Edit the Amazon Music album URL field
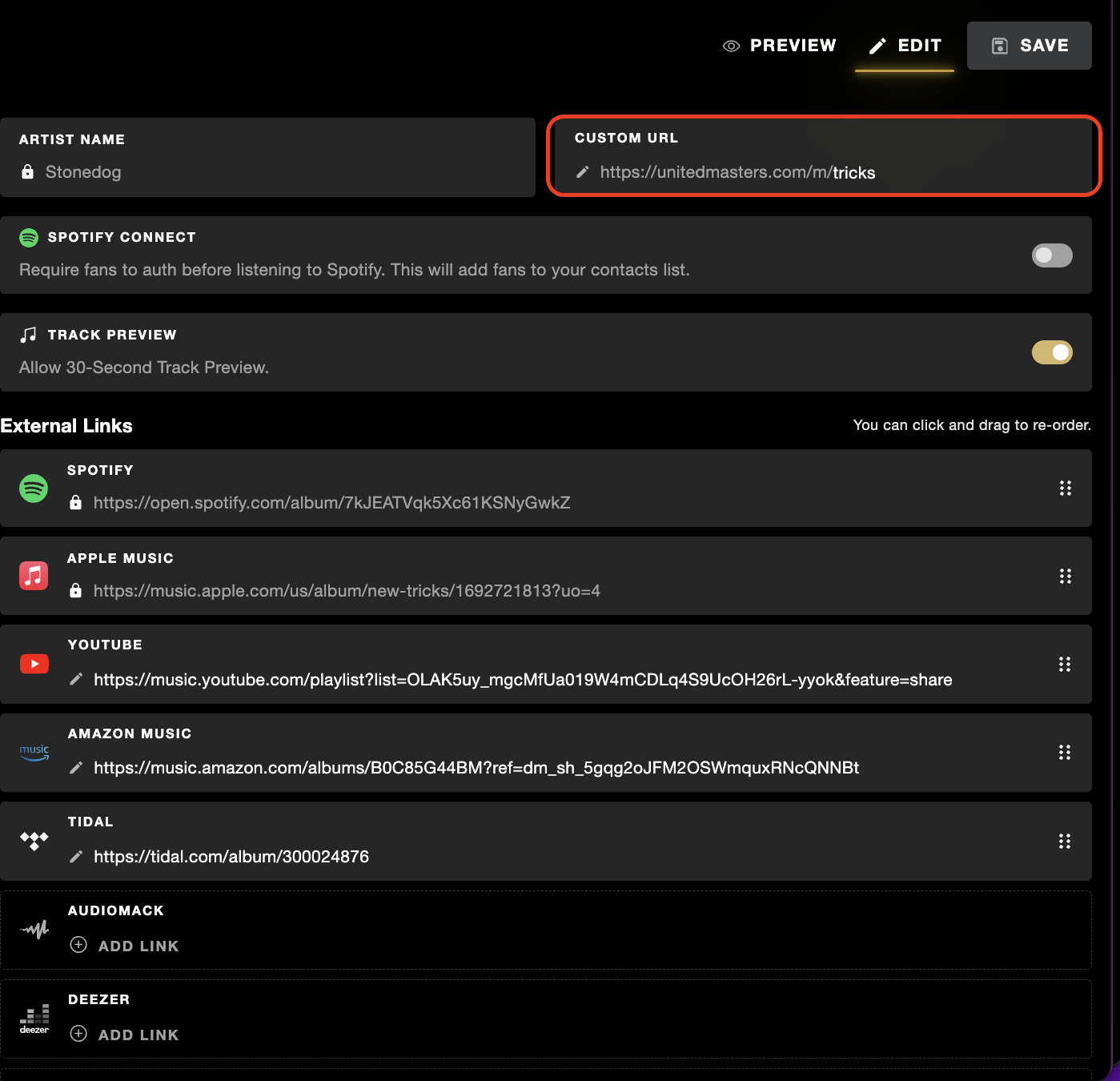This screenshot has width=1120, height=1081. pos(476,768)
